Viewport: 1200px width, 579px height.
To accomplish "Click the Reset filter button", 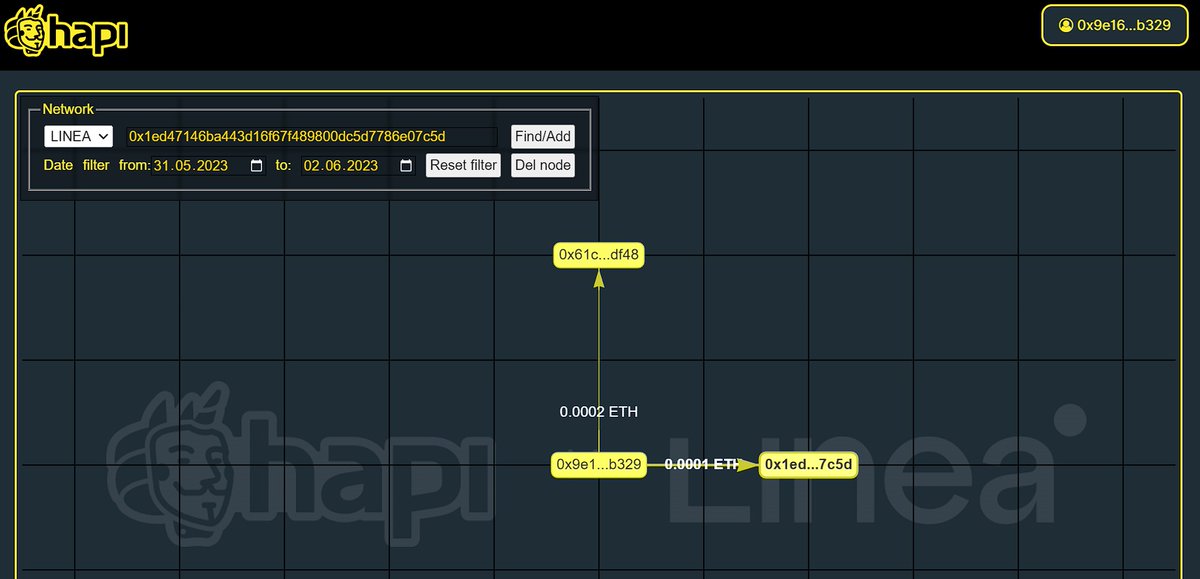I will (x=464, y=165).
